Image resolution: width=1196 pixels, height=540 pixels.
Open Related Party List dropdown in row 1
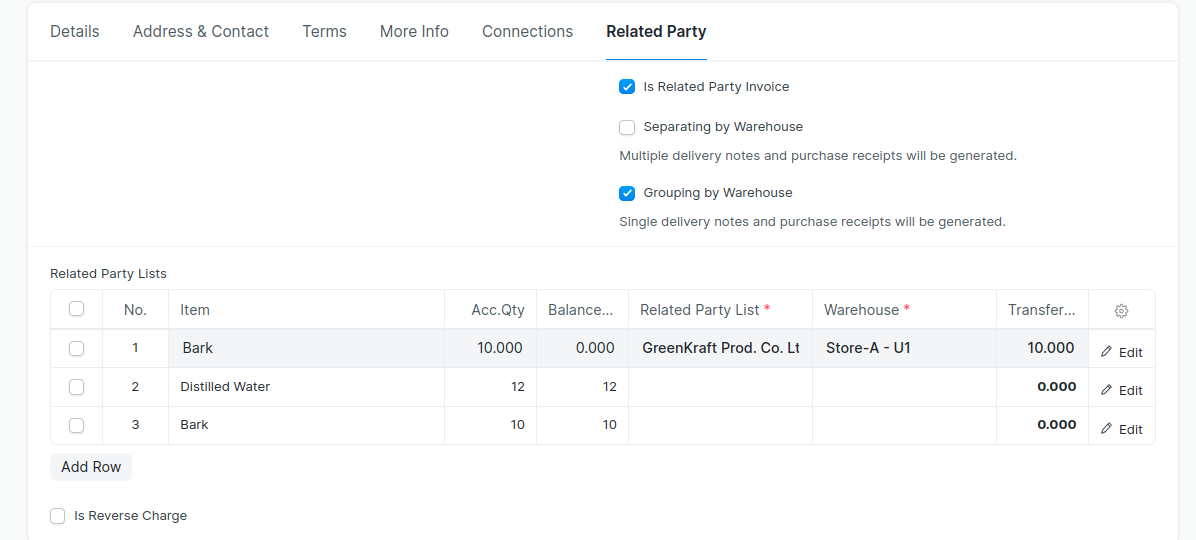pos(720,348)
